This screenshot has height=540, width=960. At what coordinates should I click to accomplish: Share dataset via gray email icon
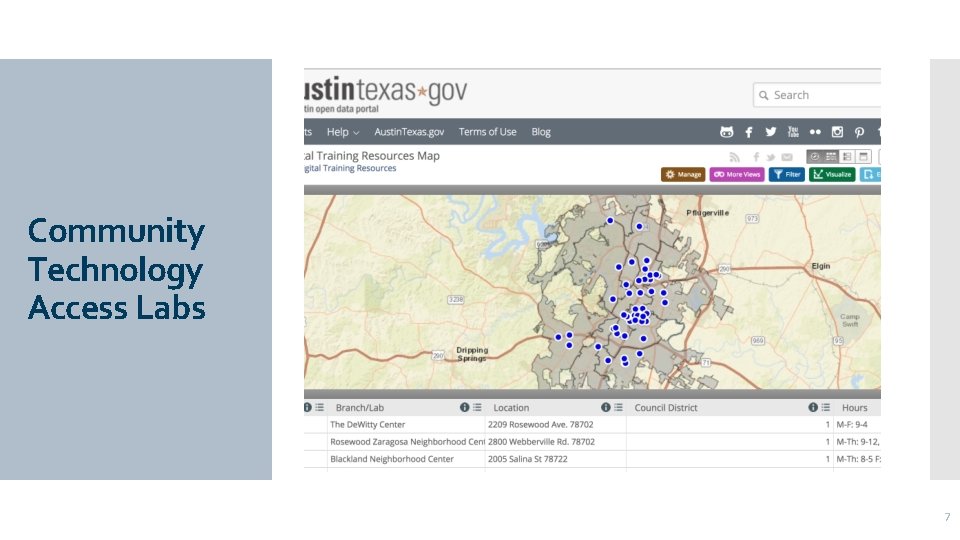787,157
